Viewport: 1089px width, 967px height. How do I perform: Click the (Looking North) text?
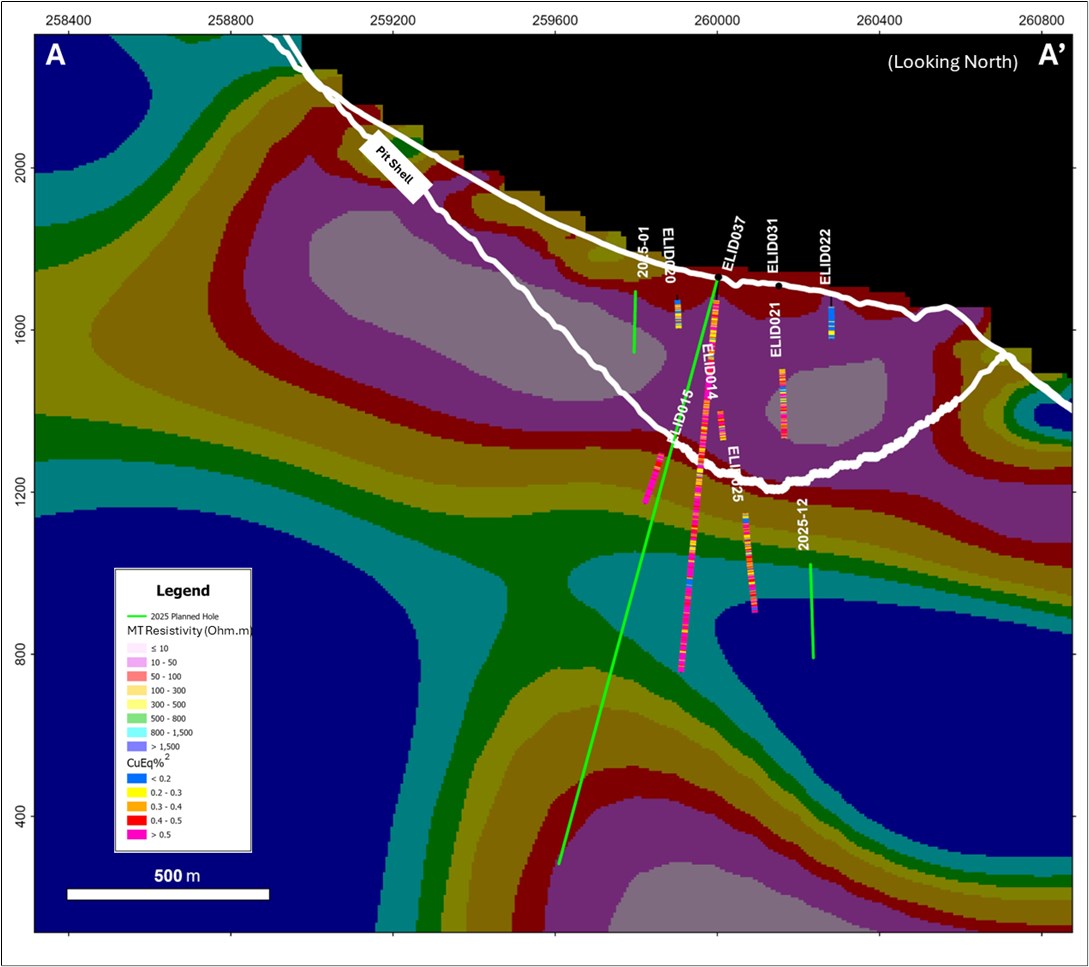pyautogui.click(x=952, y=62)
